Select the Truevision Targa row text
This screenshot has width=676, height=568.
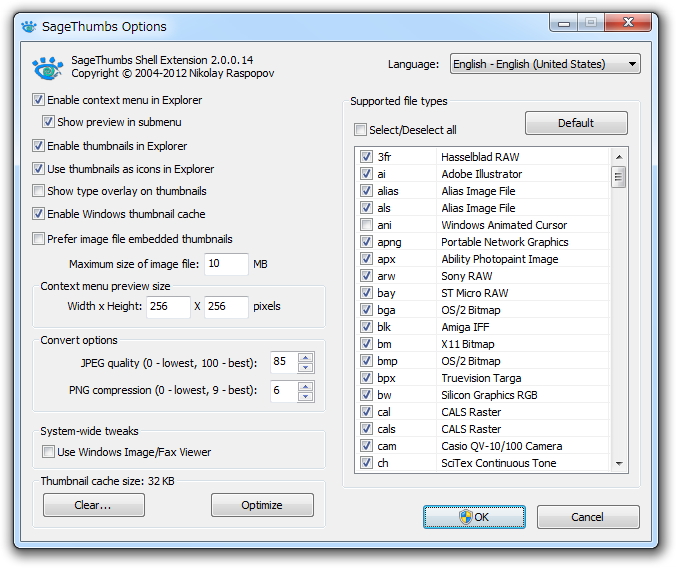[x=481, y=378]
